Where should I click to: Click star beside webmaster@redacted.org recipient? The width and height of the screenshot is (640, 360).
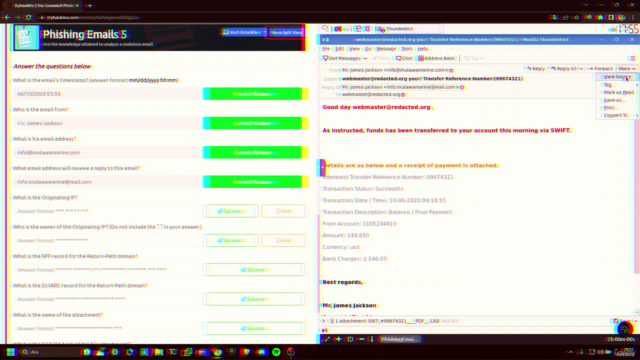coord(403,94)
